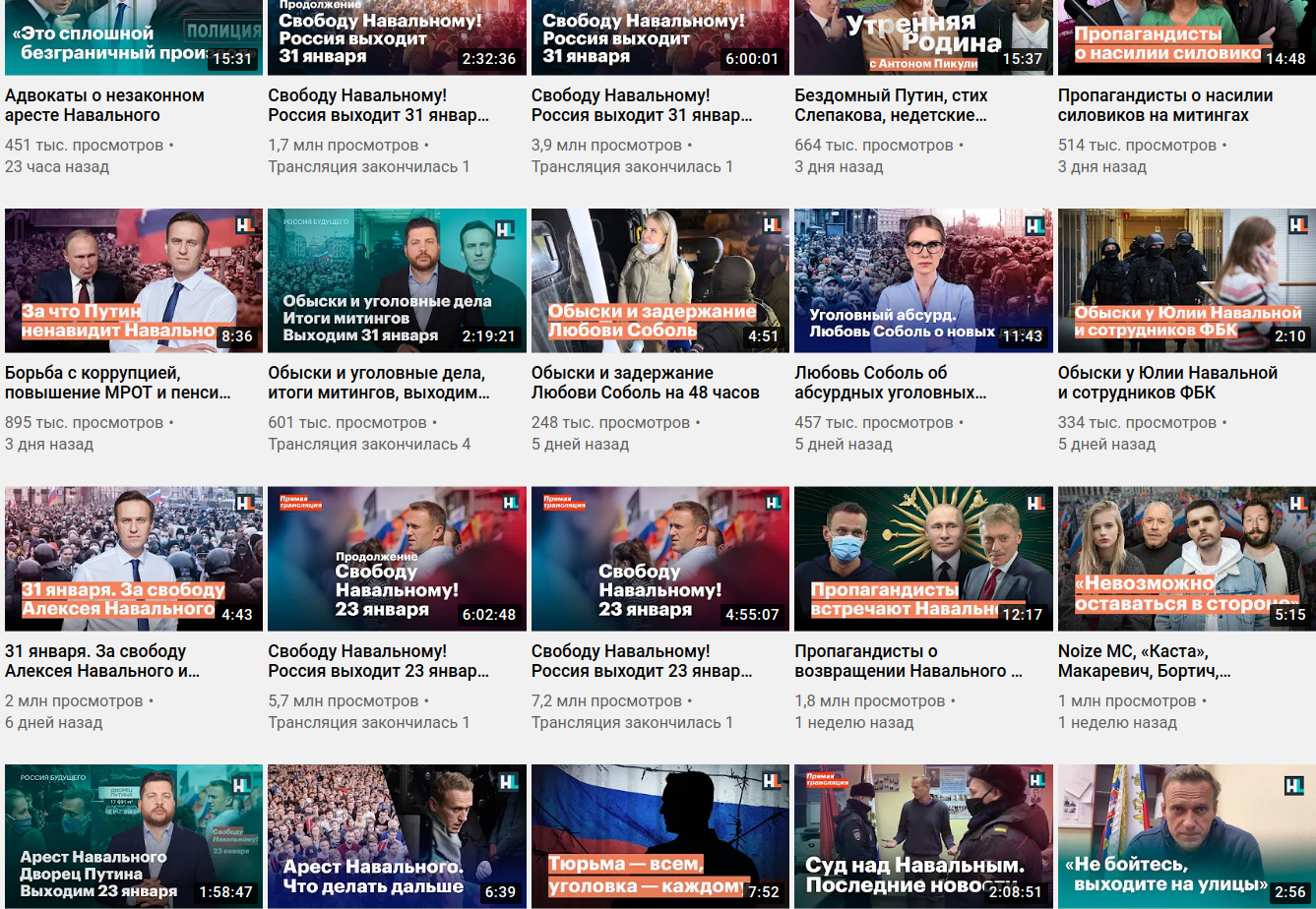Image resolution: width=1316 pixels, height=909 pixels.
Task: Open the '31 января. За свободу' 4:43 thumbnail
Action: 134,559
